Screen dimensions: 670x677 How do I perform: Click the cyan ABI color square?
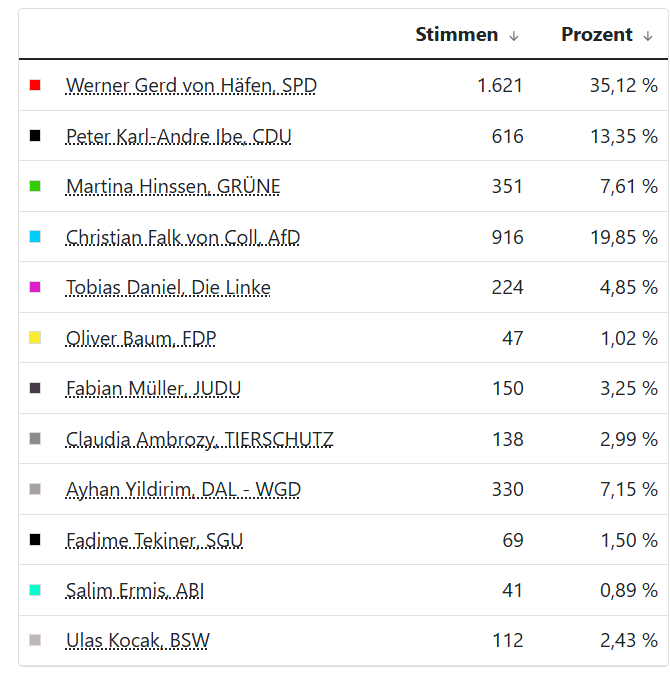pyautogui.click(x=36, y=590)
